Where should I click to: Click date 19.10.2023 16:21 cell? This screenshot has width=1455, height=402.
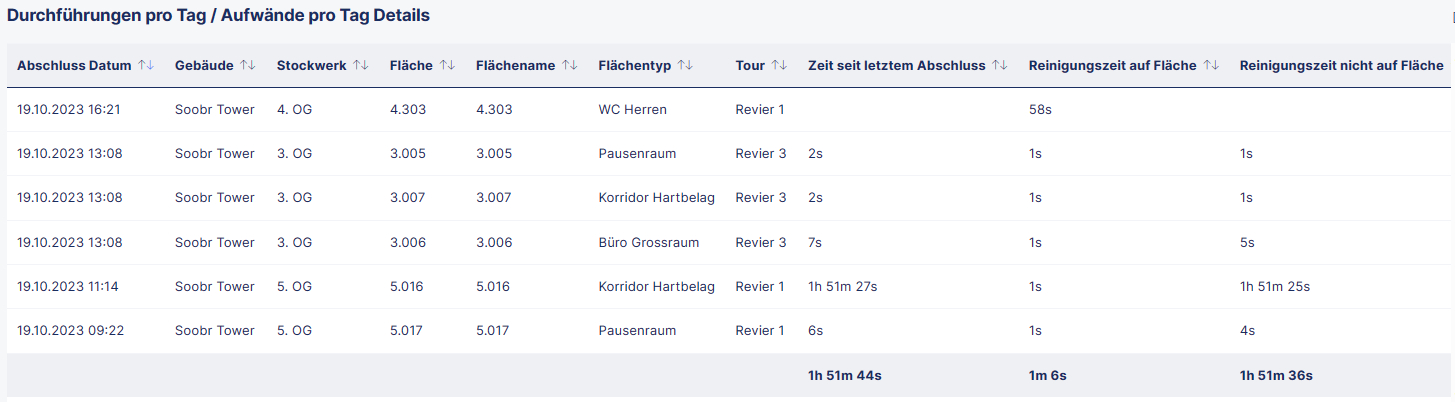tap(69, 110)
